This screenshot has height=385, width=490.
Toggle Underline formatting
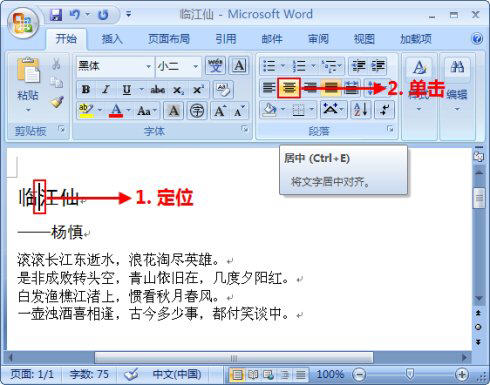click(x=127, y=89)
